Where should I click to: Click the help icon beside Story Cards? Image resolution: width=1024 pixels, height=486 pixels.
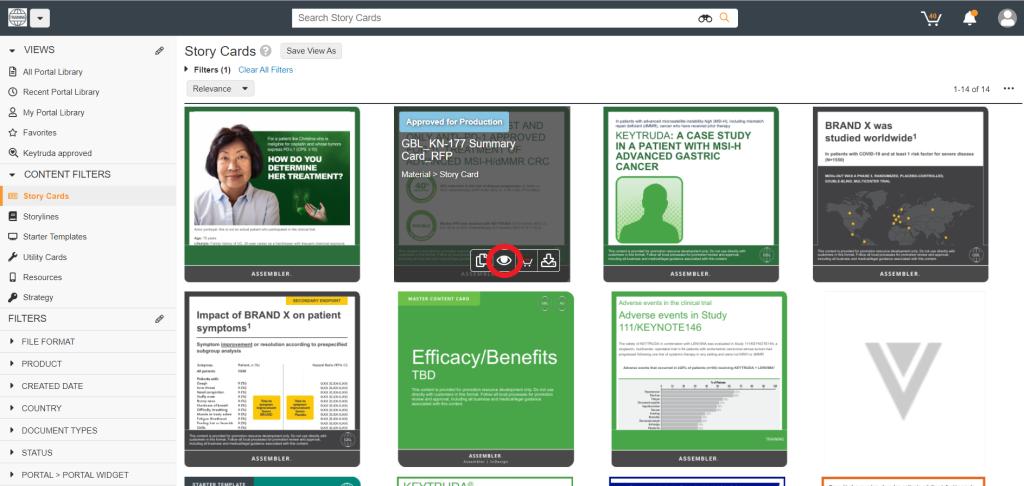pos(265,51)
